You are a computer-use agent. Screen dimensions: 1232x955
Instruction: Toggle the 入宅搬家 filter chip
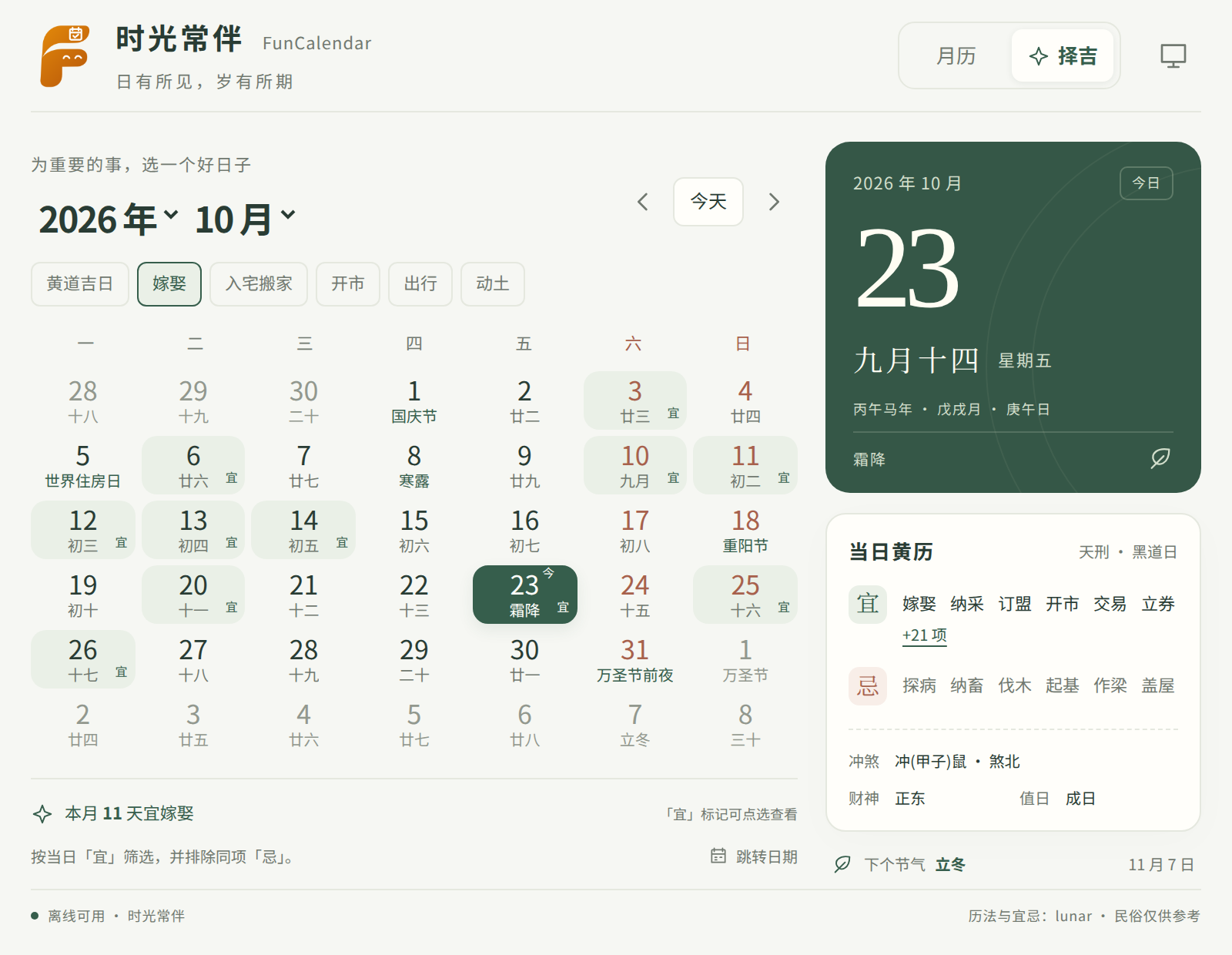259,284
